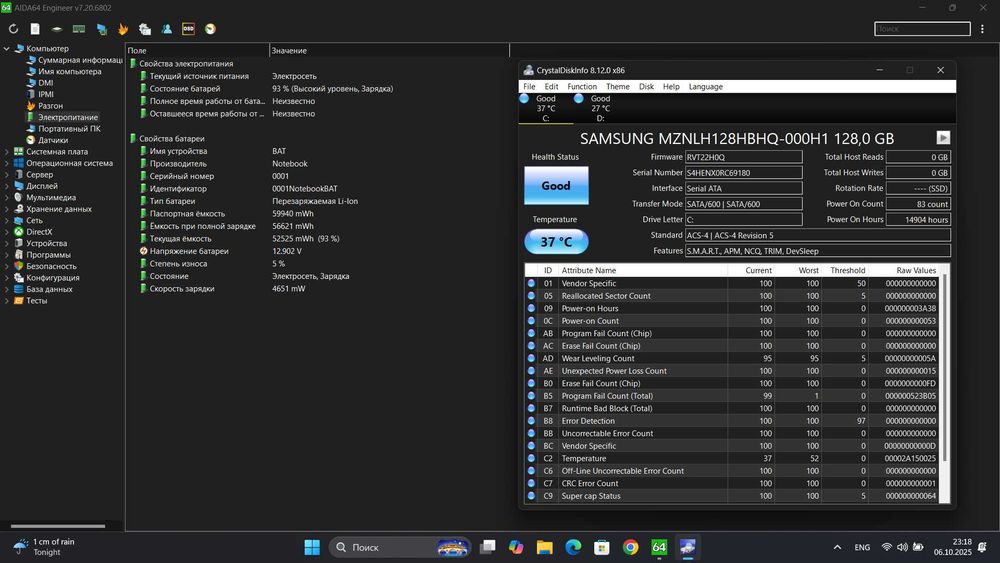
Task: Open CrystalDiskInfo File menu
Action: tap(529, 87)
